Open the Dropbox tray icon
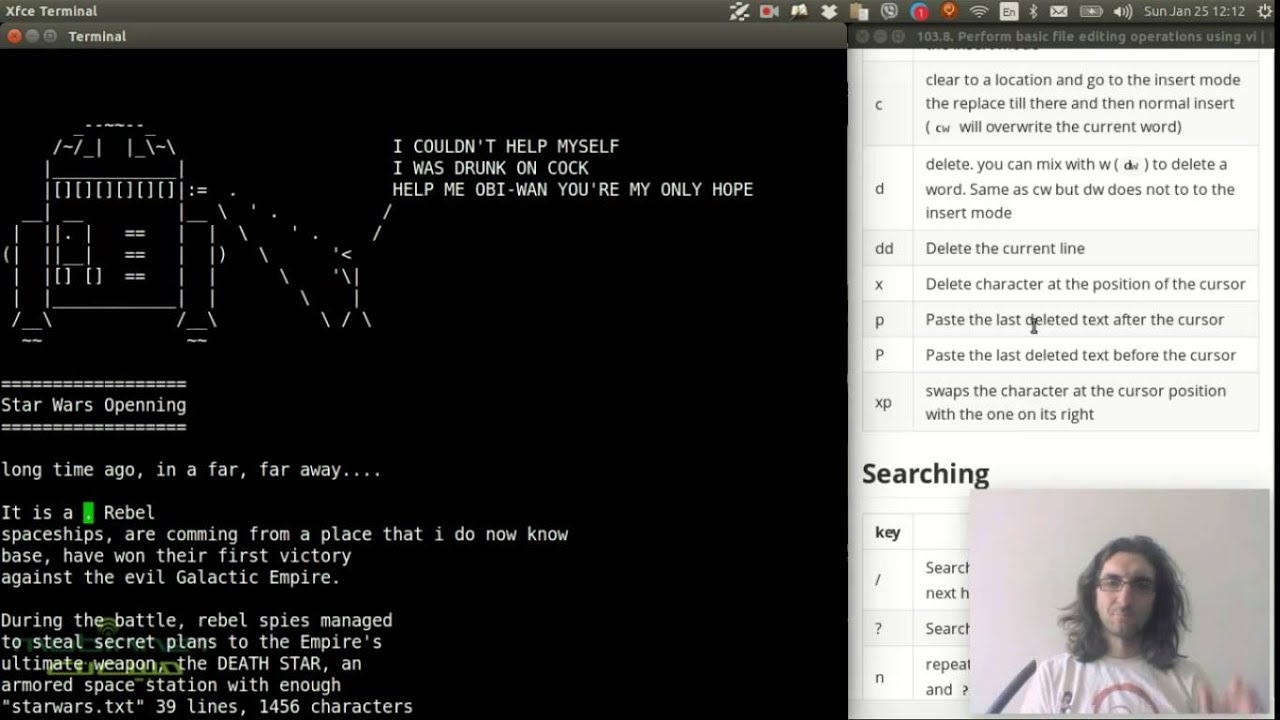Screen dimensions: 1280x720 pyautogui.click(x=829, y=12)
